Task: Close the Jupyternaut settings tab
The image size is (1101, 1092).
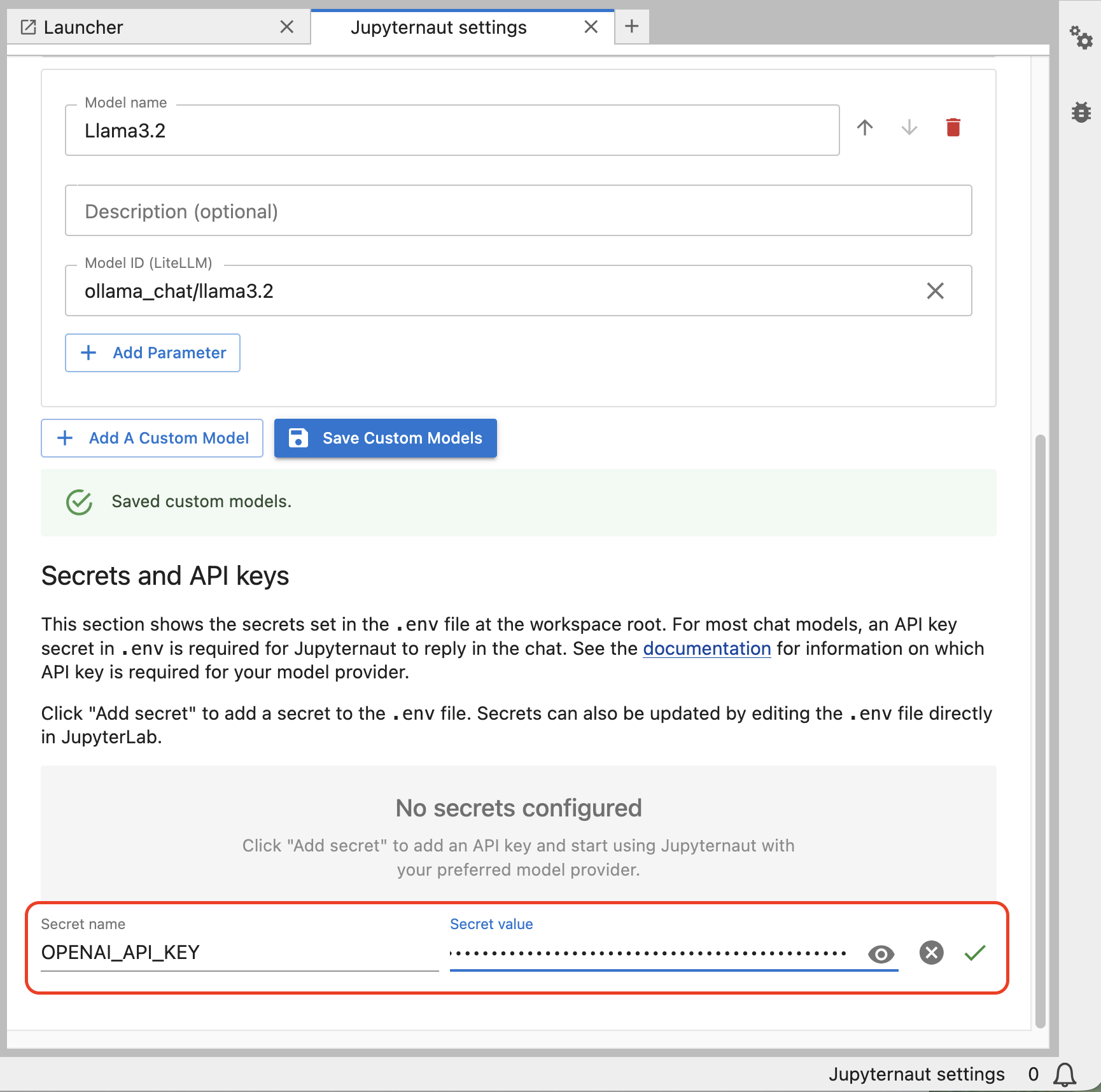Action: pyautogui.click(x=591, y=27)
